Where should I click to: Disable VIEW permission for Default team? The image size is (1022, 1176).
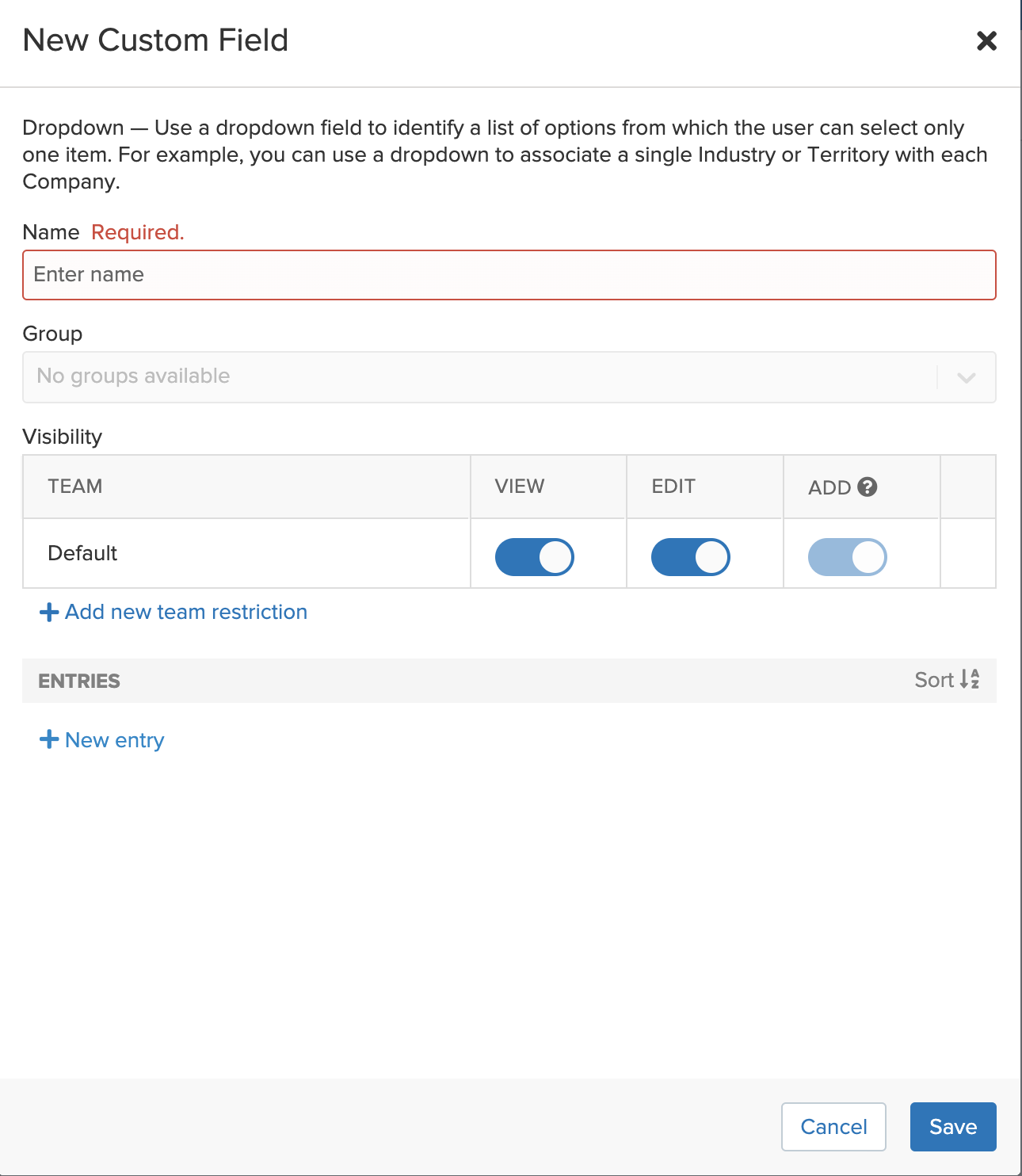click(533, 556)
